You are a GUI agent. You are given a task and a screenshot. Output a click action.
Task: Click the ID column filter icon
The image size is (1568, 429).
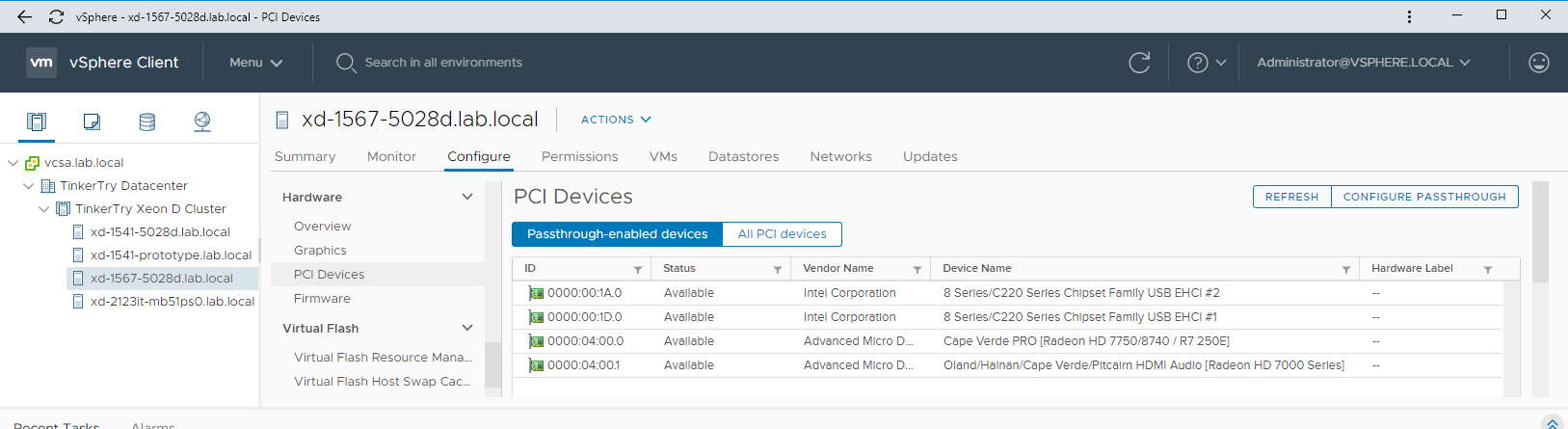pos(637,270)
